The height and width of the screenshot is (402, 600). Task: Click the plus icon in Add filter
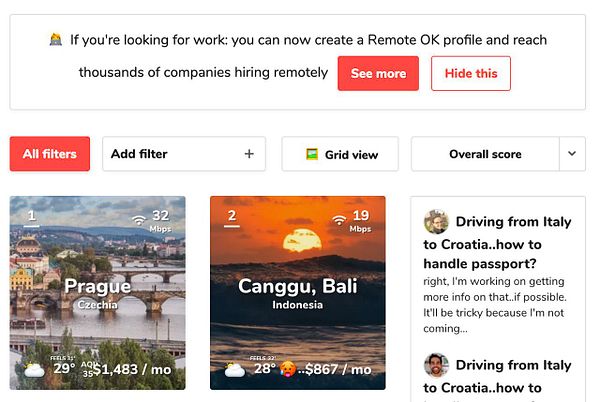click(x=249, y=154)
